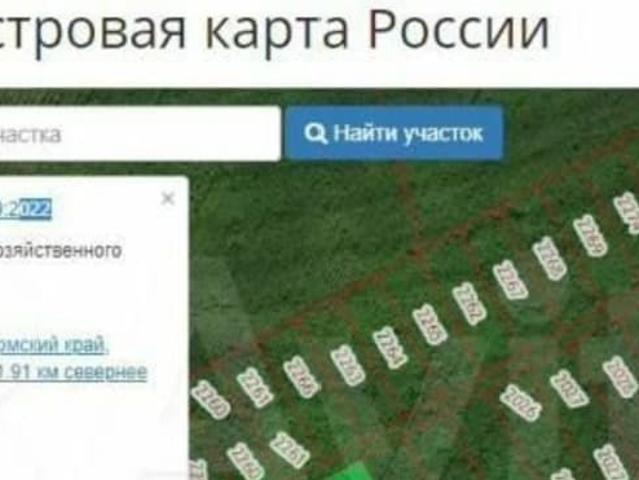This screenshot has width=639, height=480.
Task: Click the bright green highlighted parcel
Action: tap(350, 472)
